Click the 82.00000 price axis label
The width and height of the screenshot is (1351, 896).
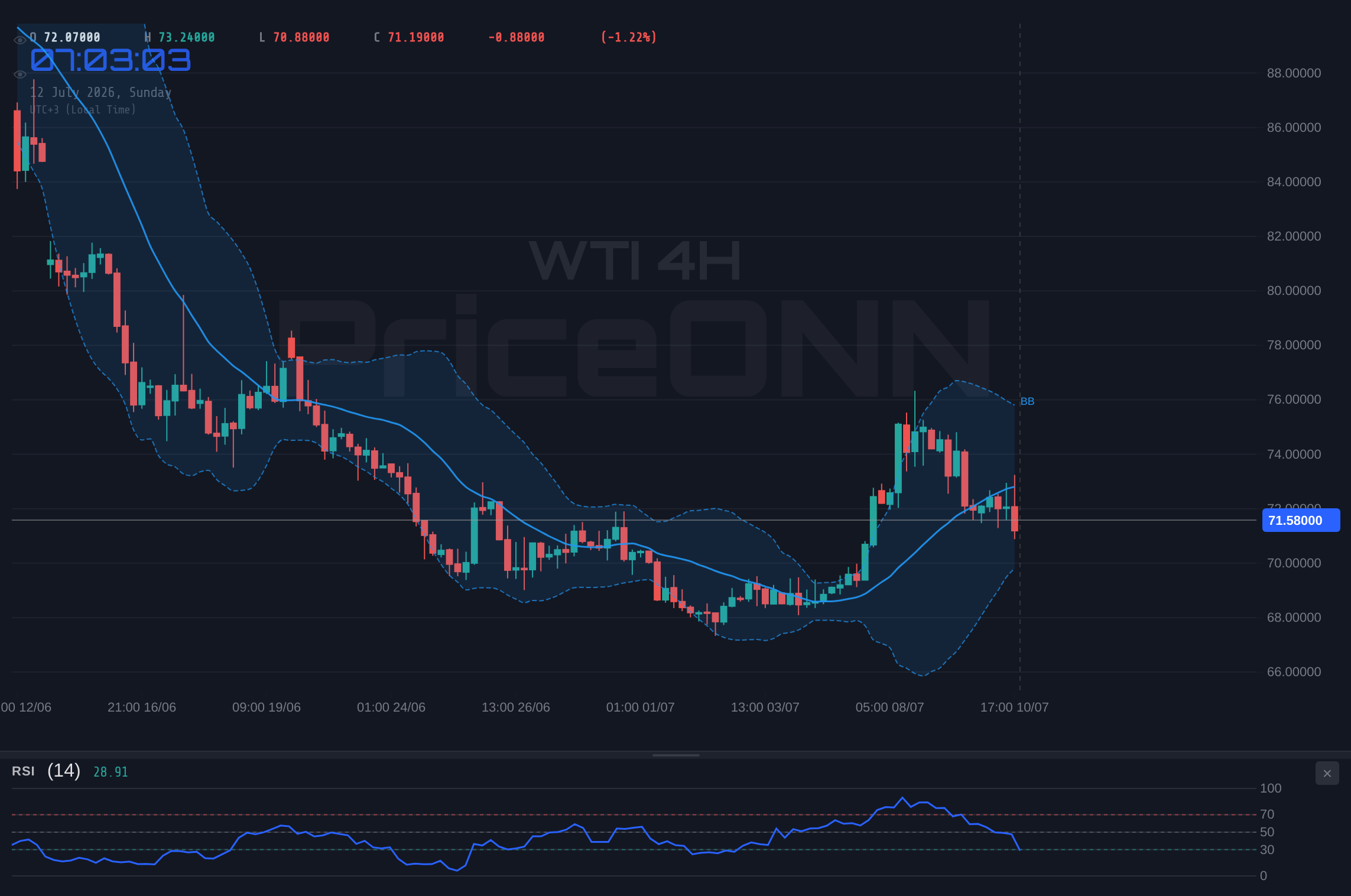pos(1294,236)
